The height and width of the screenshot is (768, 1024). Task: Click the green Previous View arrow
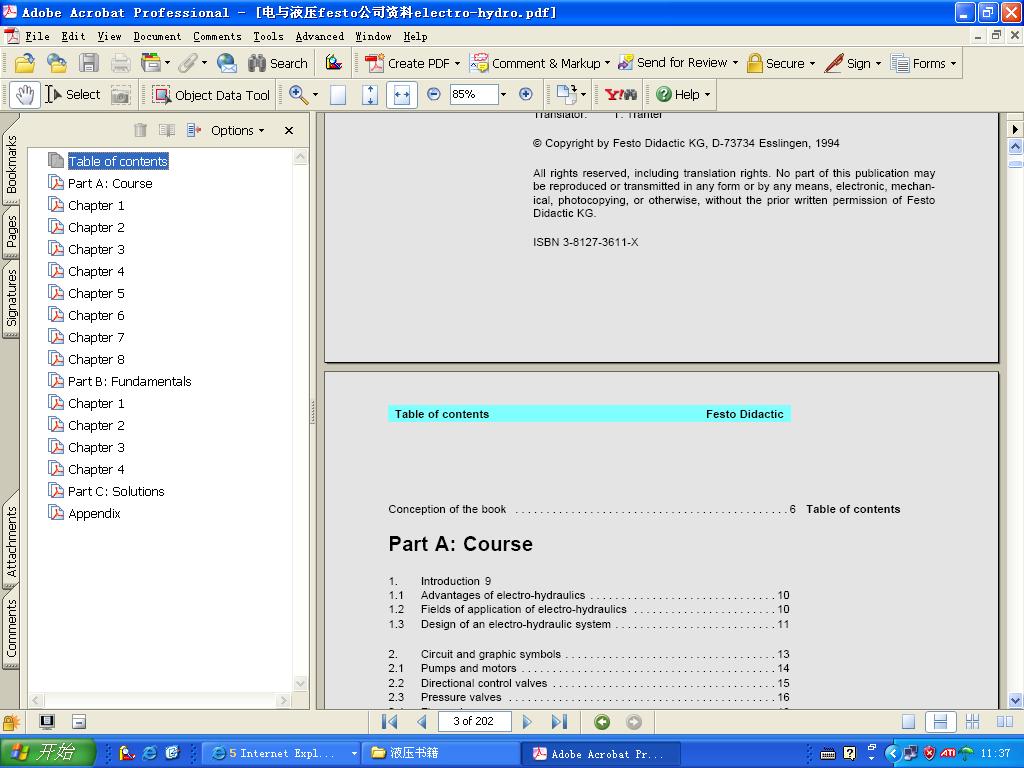pos(602,722)
